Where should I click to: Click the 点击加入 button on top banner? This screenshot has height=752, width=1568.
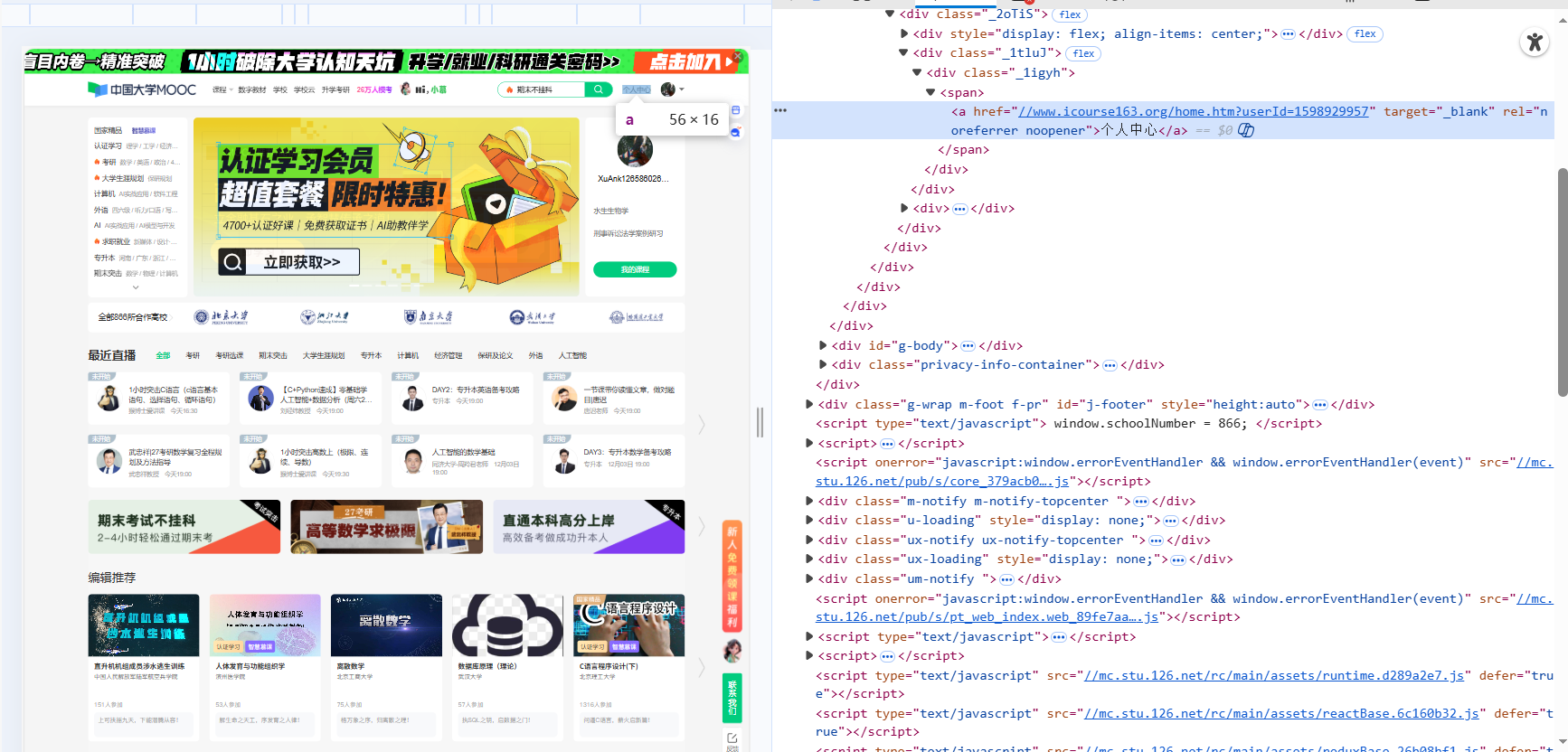point(685,61)
